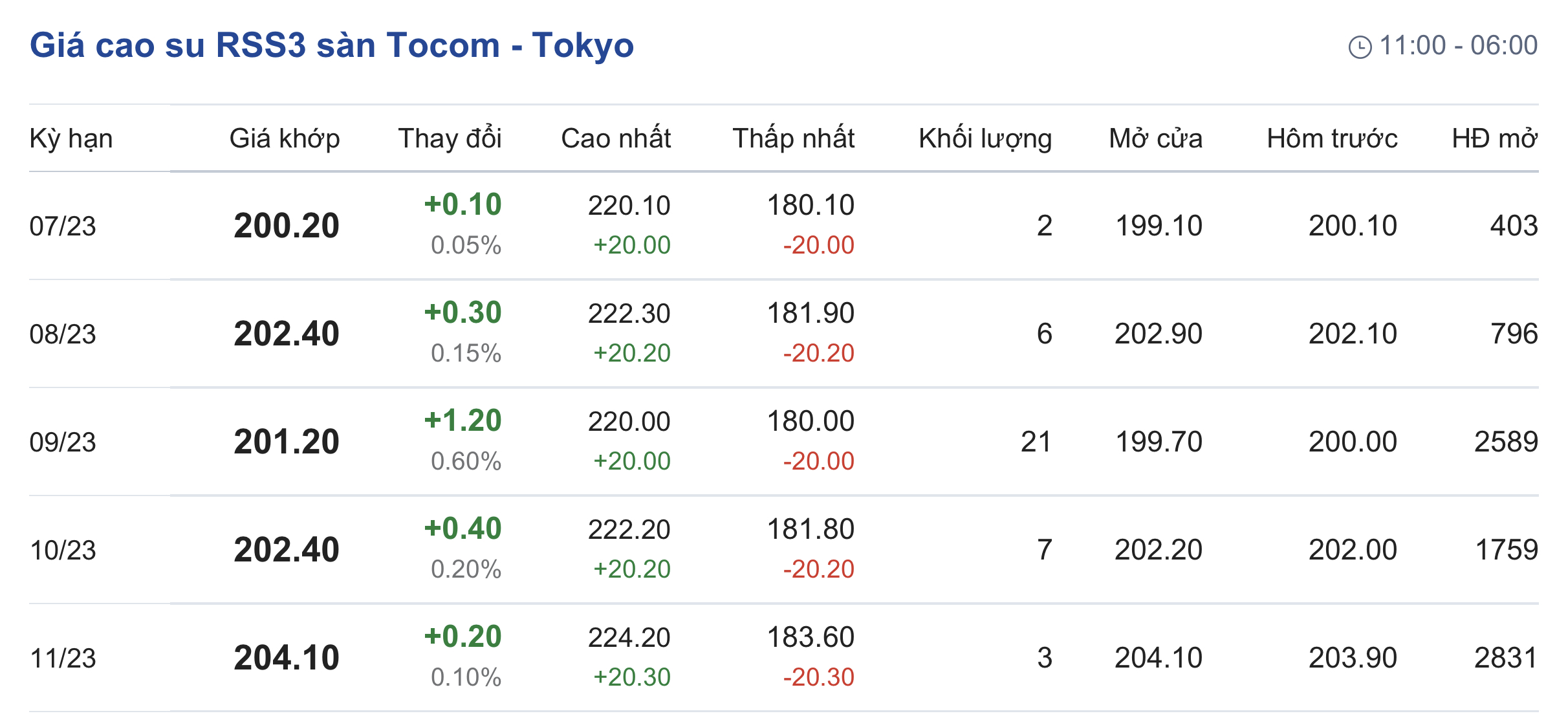The height and width of the screenshot is (718, 1568).
Task: Click the 11/23 contract term
Action: click(x=63, y=658)
